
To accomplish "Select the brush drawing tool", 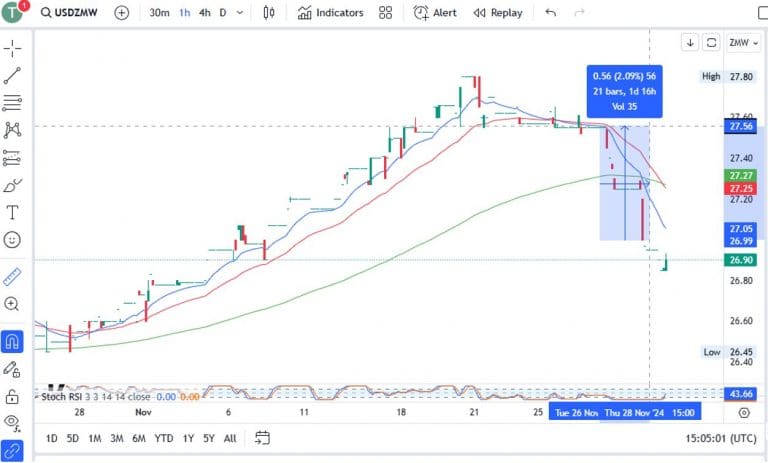I will click(12, 185).
